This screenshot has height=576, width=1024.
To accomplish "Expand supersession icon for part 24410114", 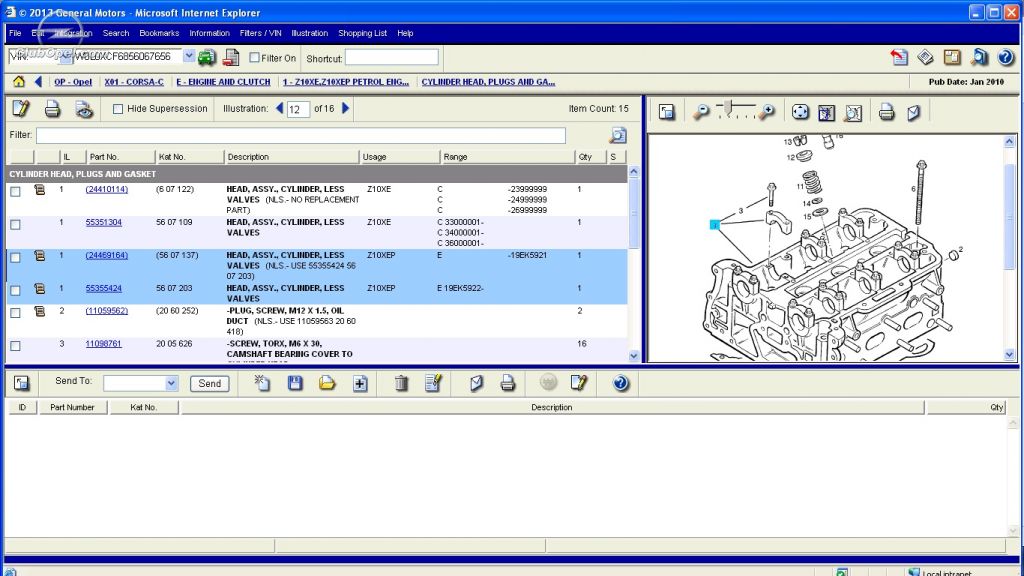I will click(40, 190).
